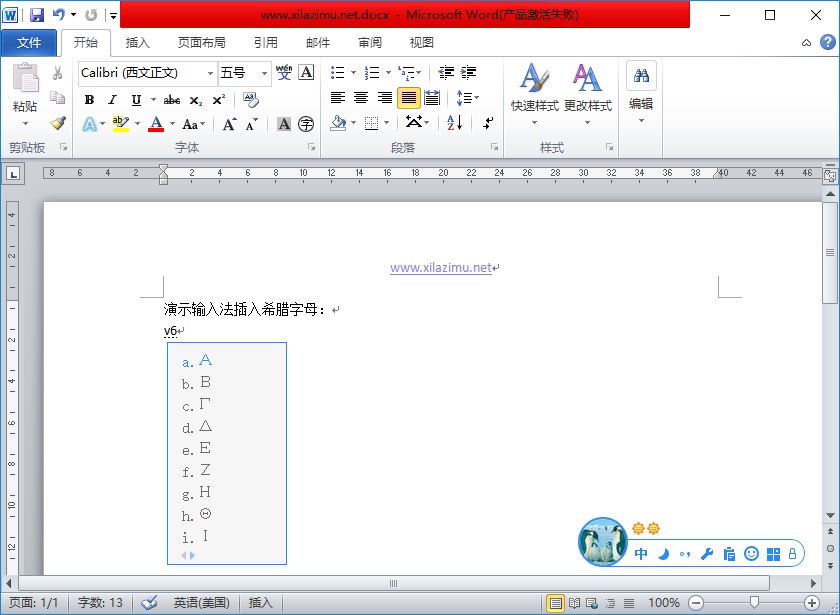This screenshot has width=840, height=615.
Task: Click the www.xilazimu.net hyperlink
Action: (441, 267)
